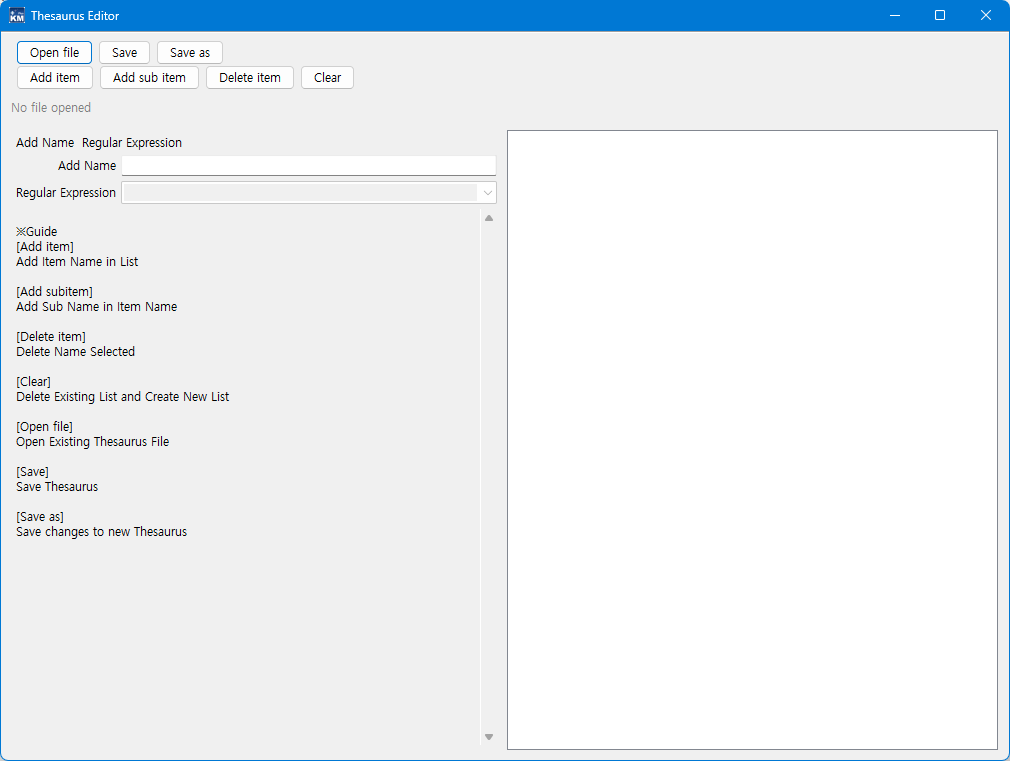Minimize the Thesaurus Editor window

[x=894, y=16]
